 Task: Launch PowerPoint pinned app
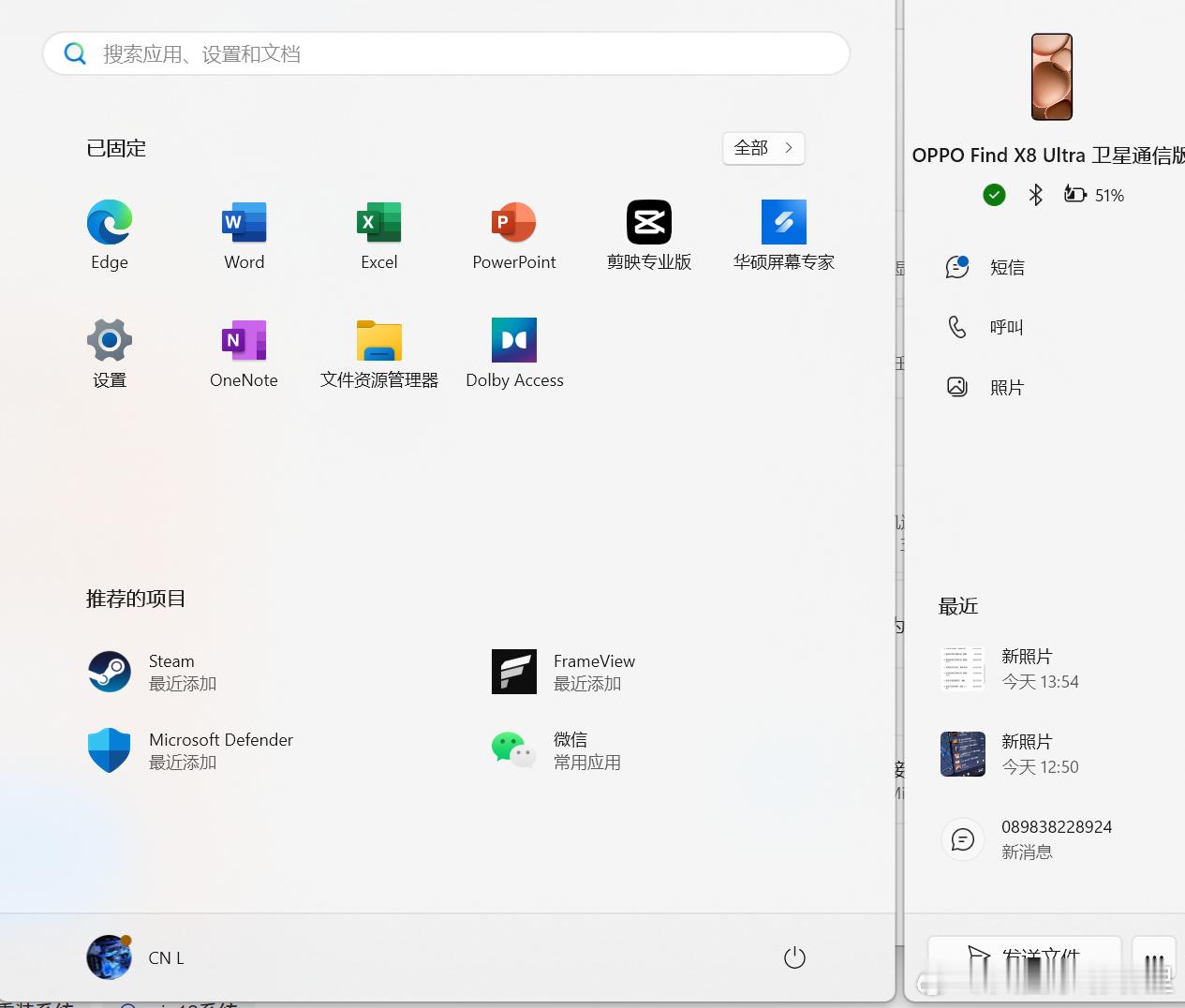tap(514, 234)
